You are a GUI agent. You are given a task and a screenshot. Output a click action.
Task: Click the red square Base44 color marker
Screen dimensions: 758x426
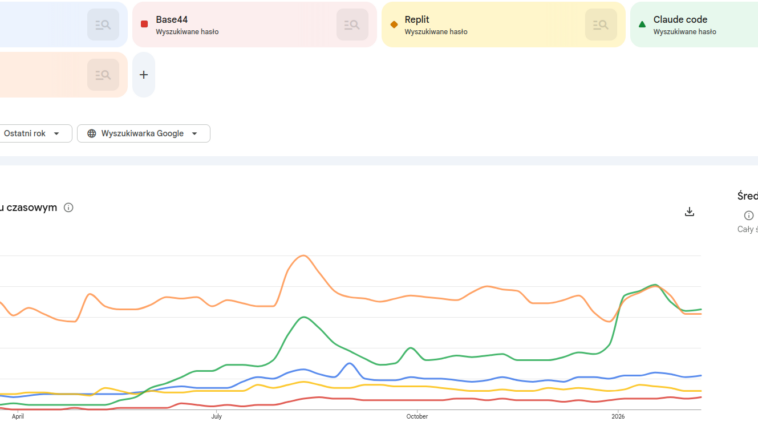coord(145,23)
